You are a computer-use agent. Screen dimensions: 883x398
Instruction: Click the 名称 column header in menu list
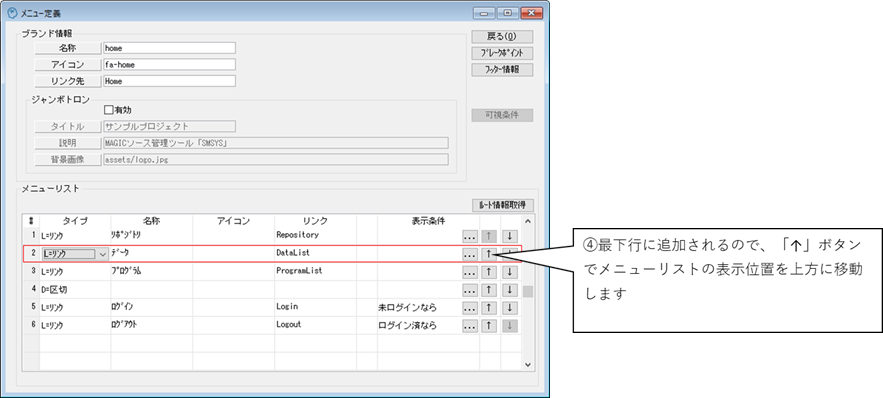click(x=151, y=221)
